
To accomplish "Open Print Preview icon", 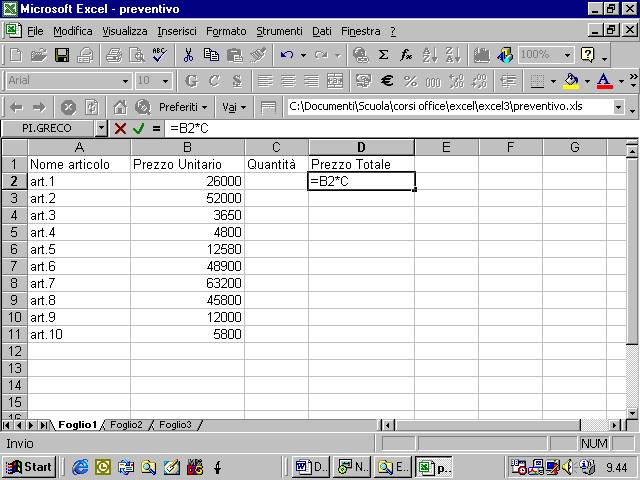I will coord(137,55).
